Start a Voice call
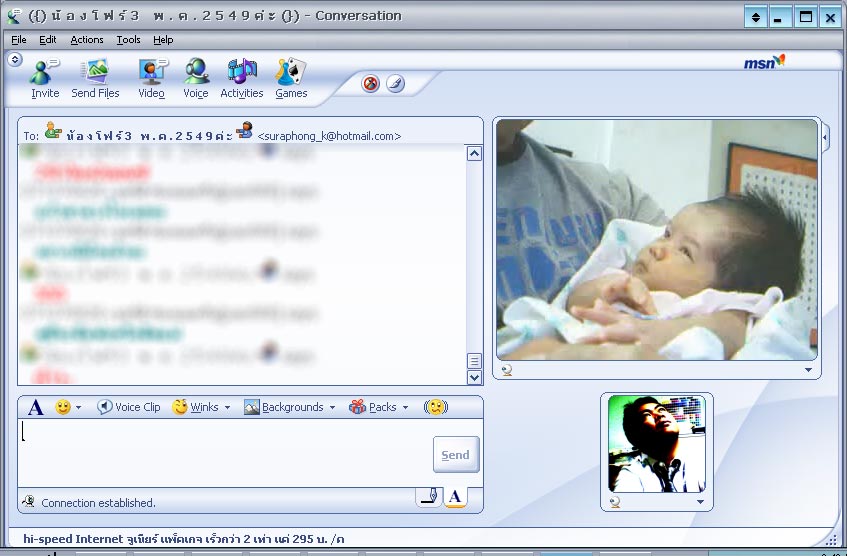 (196, 78)
